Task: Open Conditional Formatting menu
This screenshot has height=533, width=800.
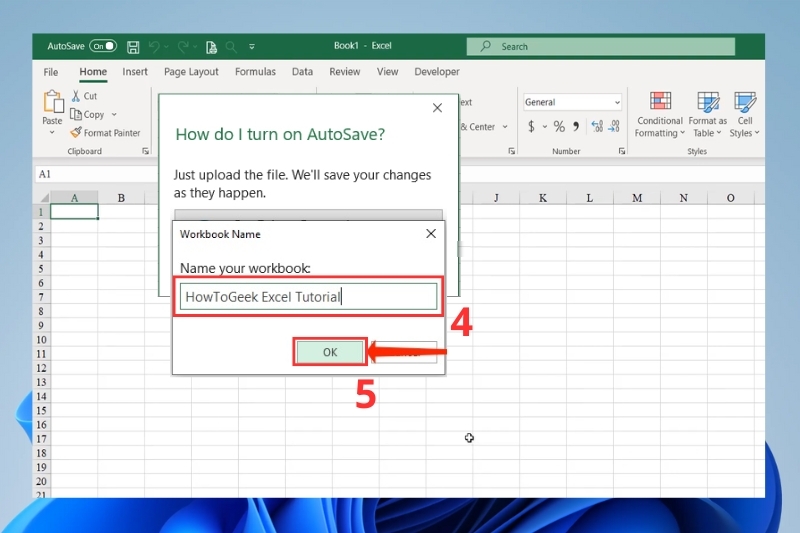Action: coord(660,115)
